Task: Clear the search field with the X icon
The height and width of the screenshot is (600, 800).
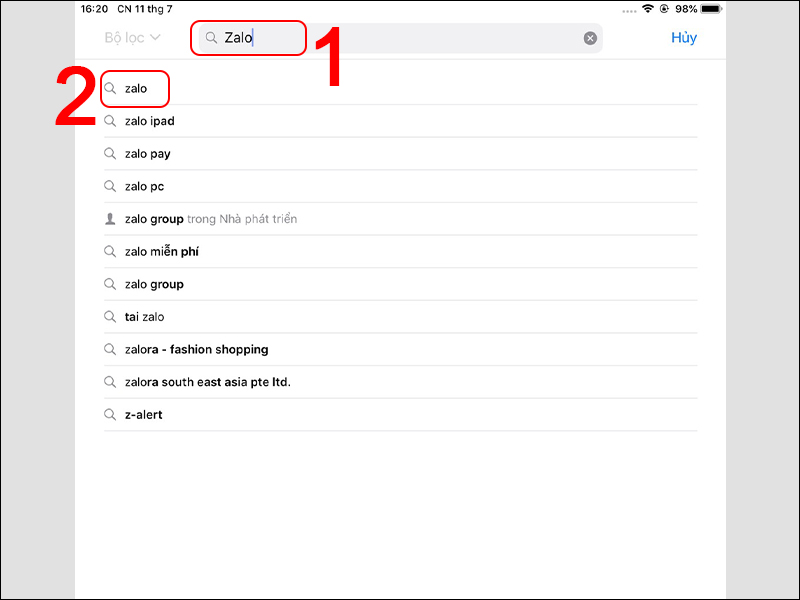Action: [590, 38]
